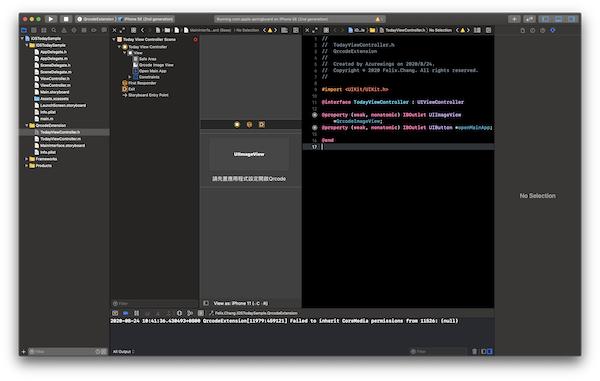600x381 pixels.
Task: Click the Exit dock icon on canvas
Action: (262, 125)
